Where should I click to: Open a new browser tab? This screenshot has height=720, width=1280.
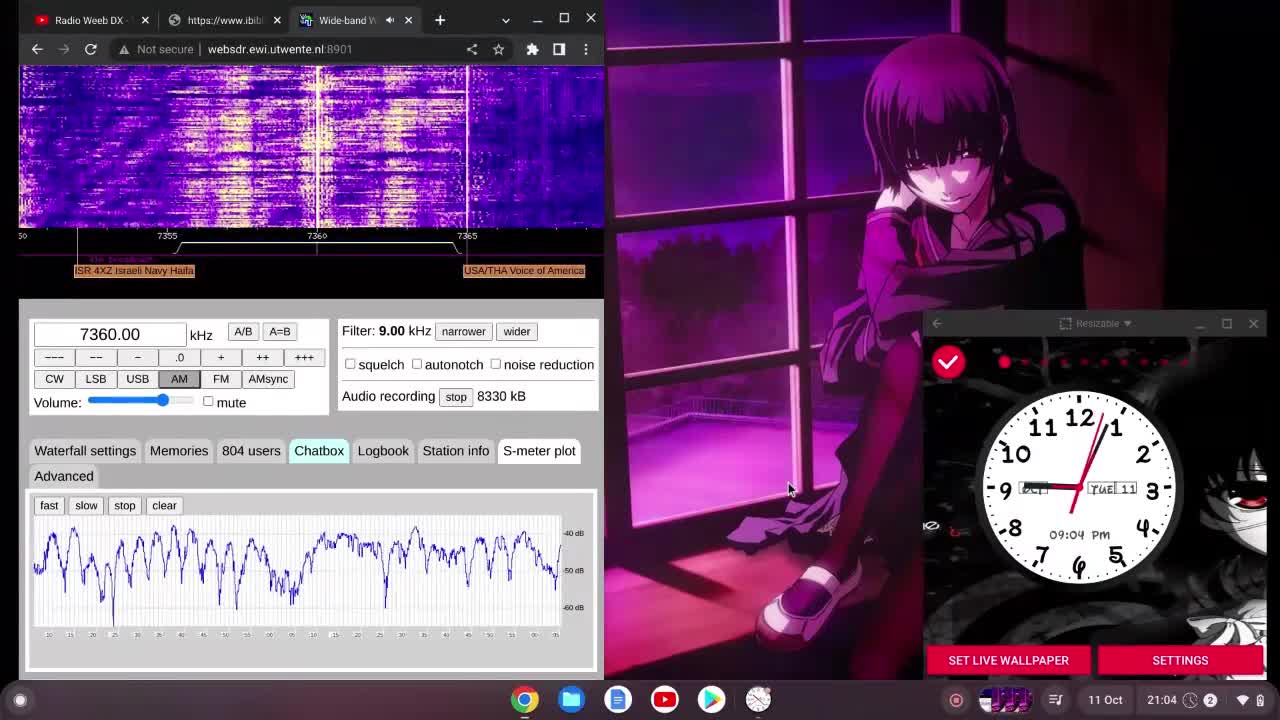coord(440,20)
